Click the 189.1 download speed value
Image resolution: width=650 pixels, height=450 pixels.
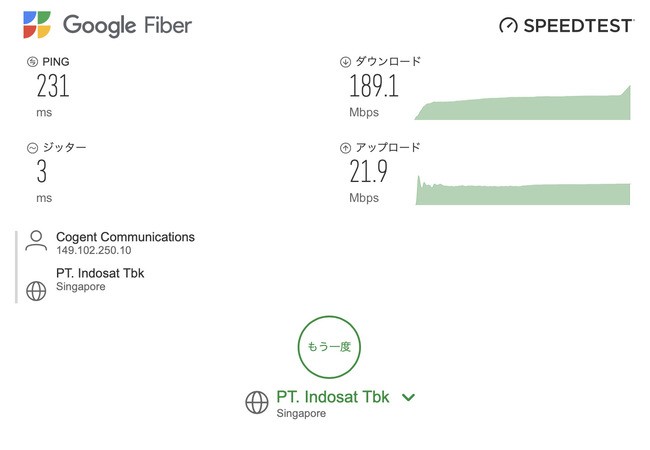click(374, 87)
